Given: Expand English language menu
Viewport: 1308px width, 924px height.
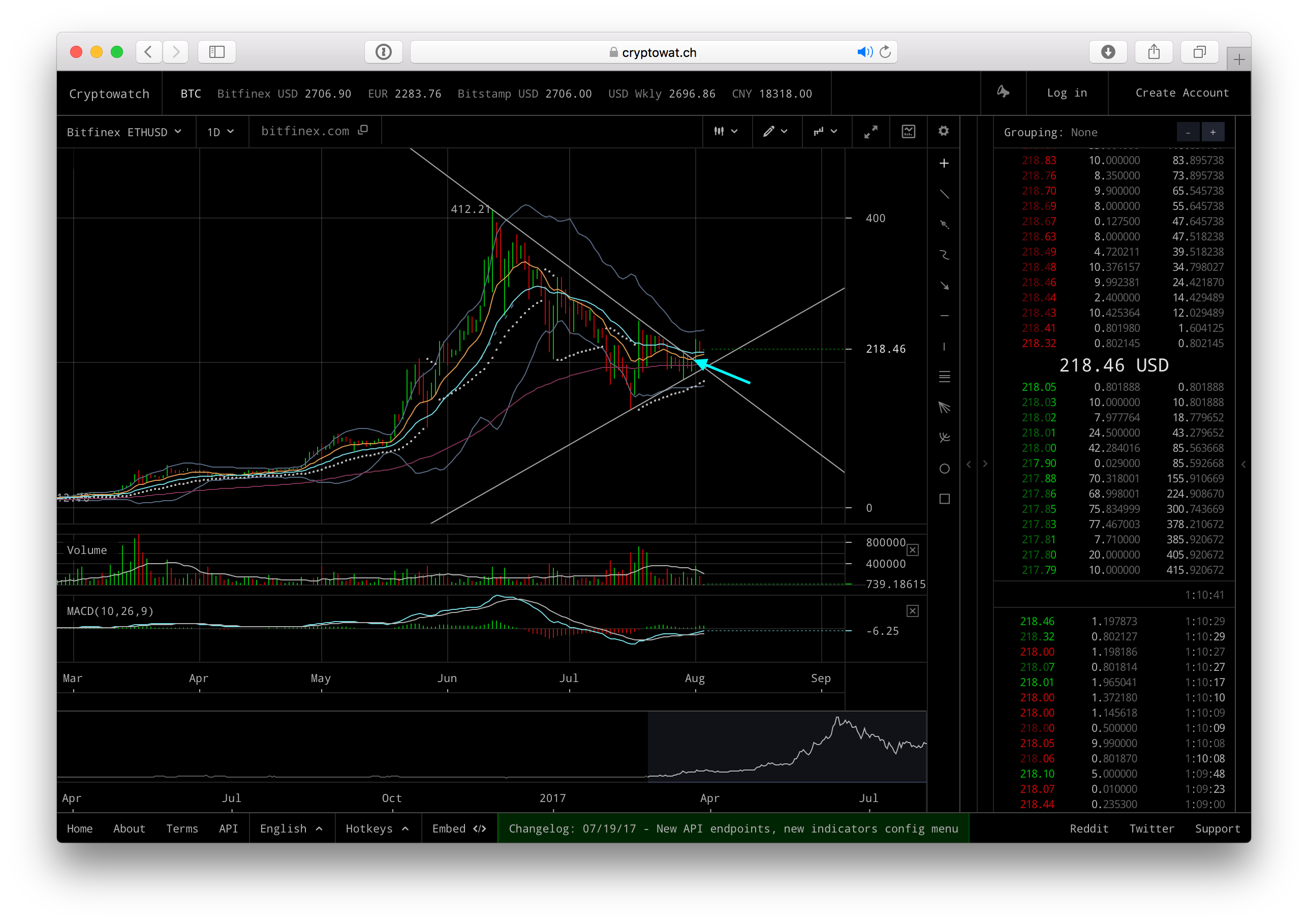Looking at the screenshot, I should pos(291,828).
